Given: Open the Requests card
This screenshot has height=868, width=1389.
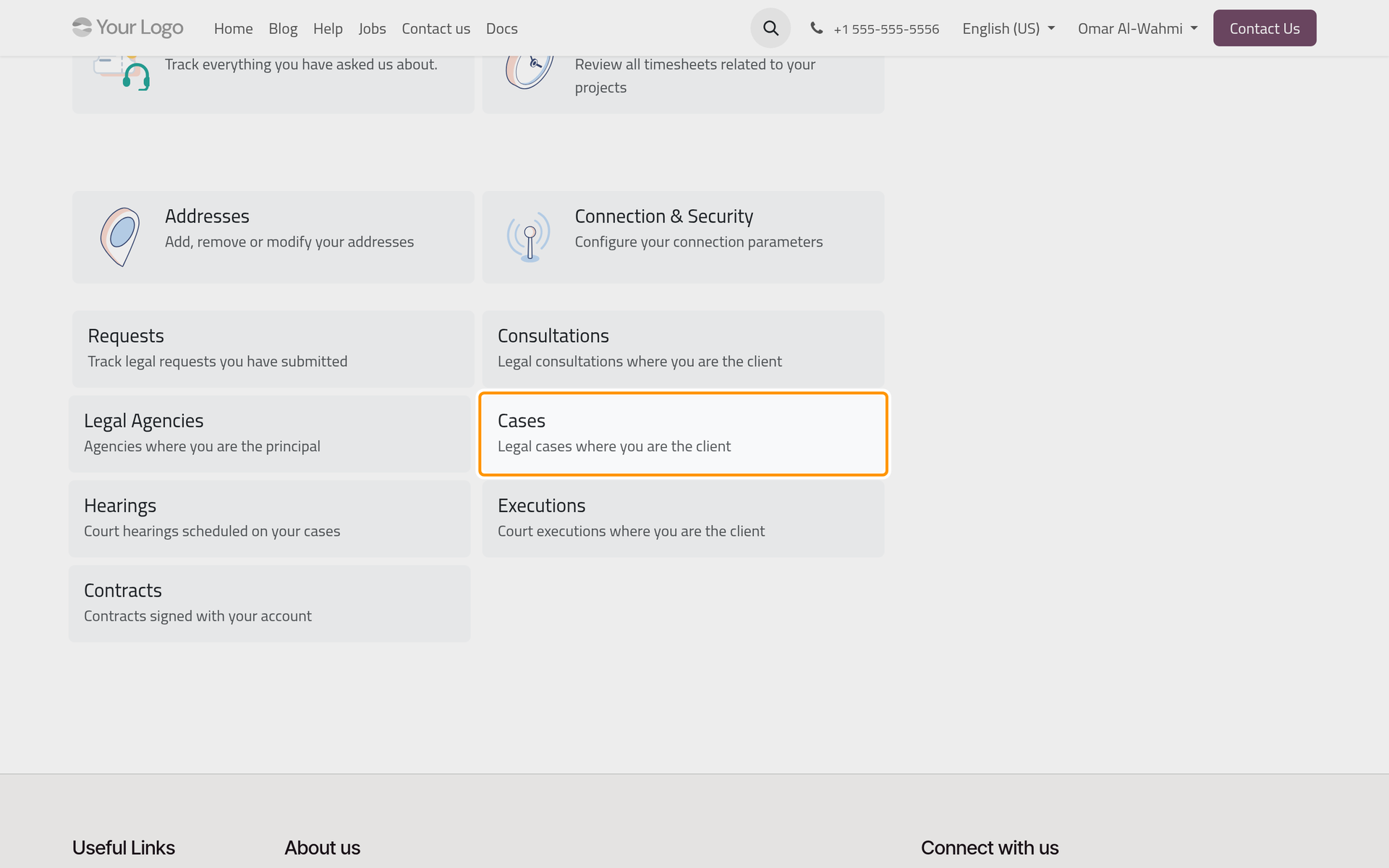Looking at the screenshot, I should click(x=273, y=349).
